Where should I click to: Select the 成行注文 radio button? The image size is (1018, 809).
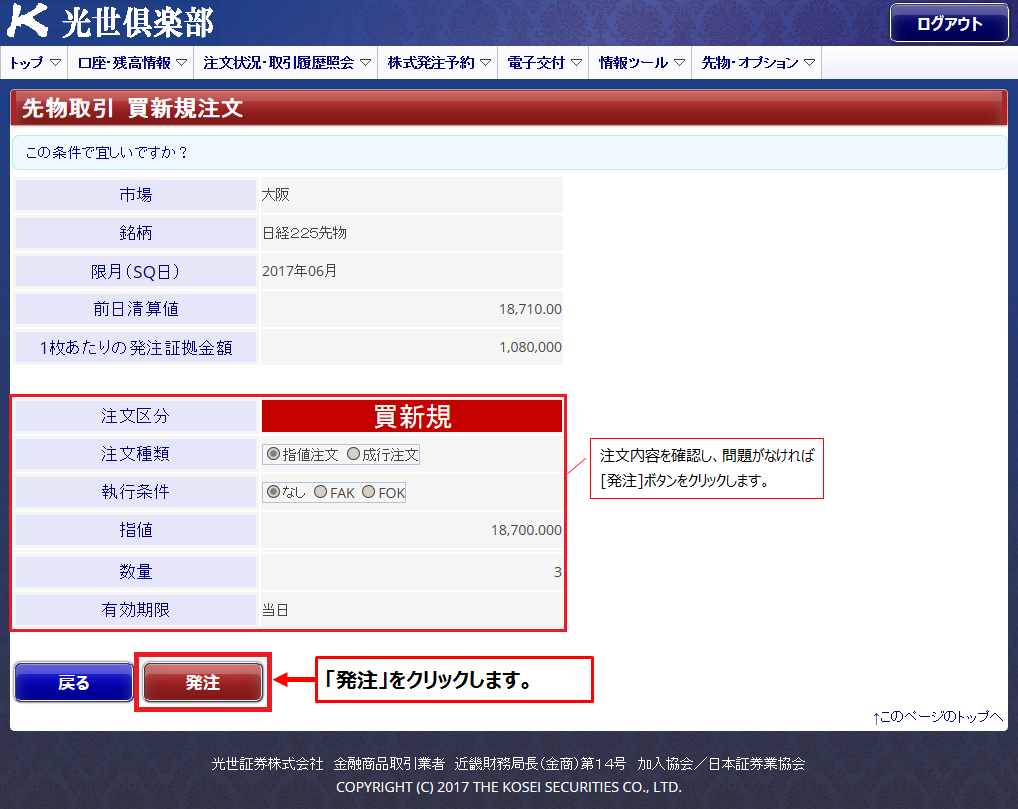tap(353, 454)
